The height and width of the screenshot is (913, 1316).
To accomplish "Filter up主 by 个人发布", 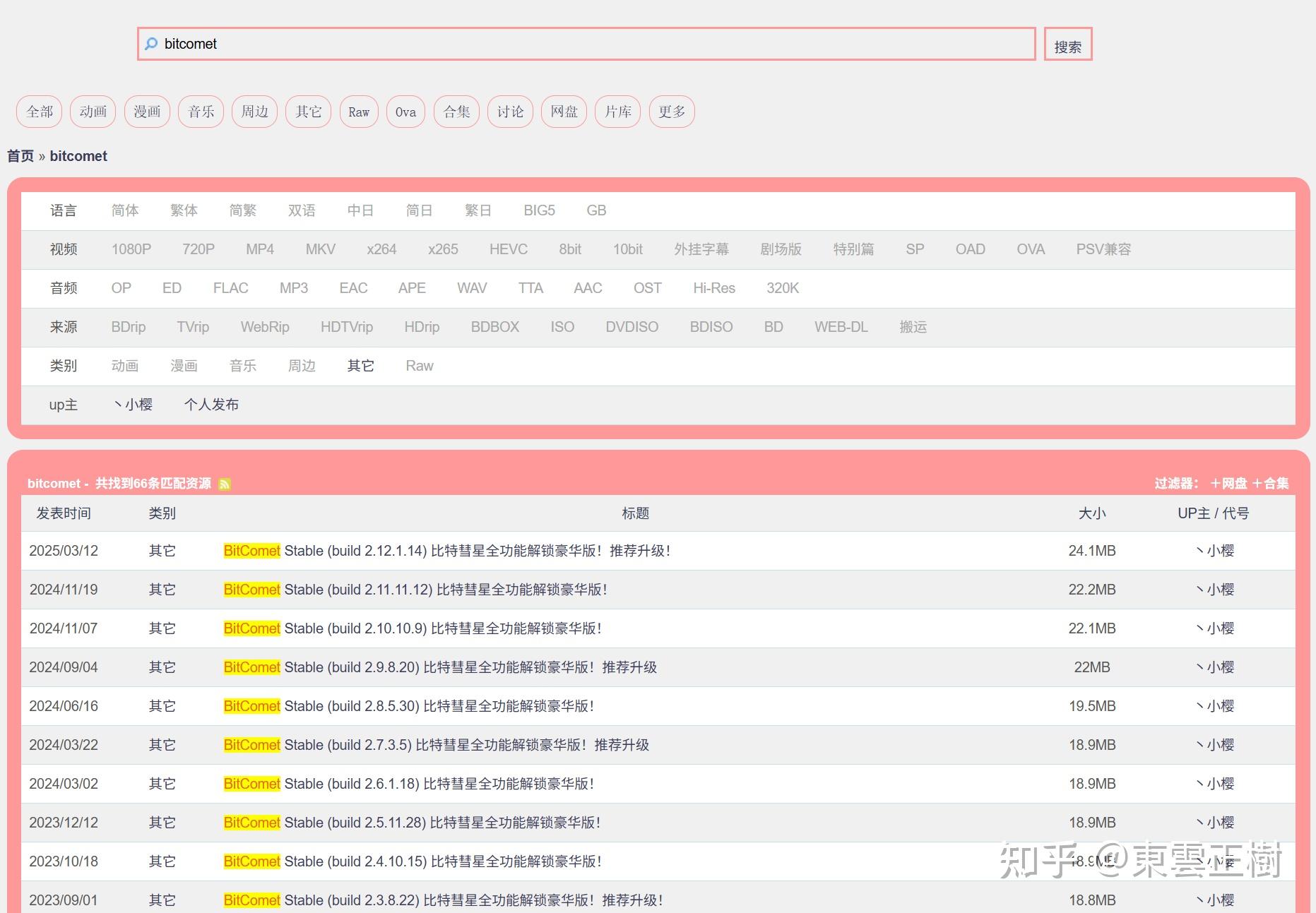I will [211, 405].
